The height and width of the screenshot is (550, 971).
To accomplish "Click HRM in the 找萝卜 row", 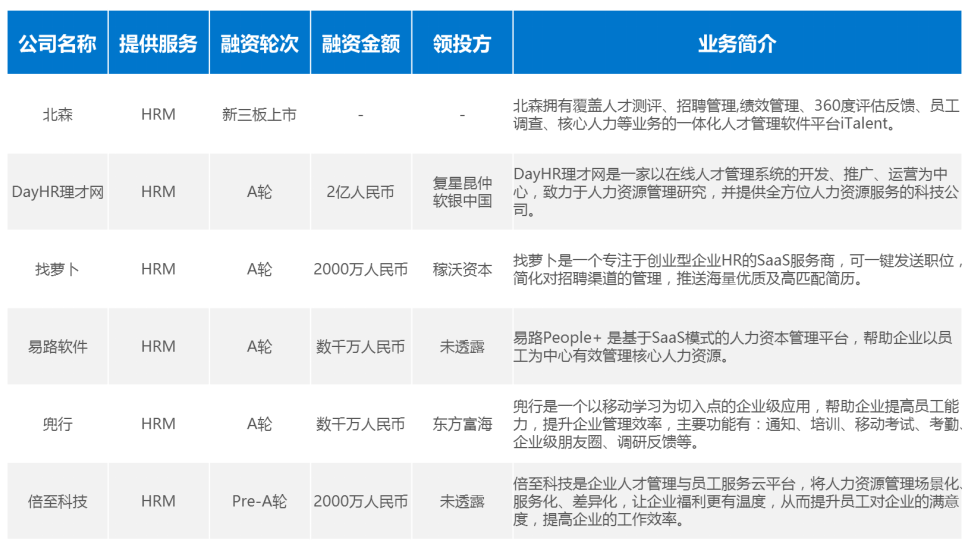I will pos(159,269).
